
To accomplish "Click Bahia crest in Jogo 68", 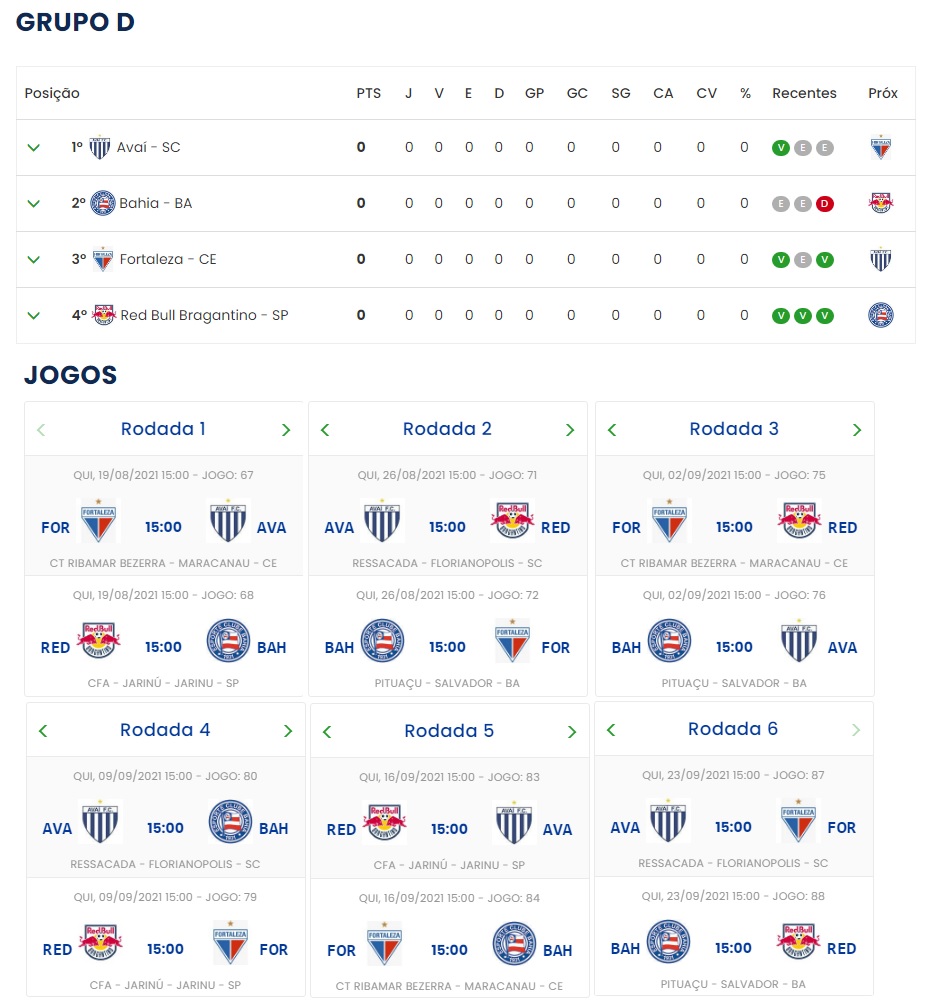I will click(228, 640).
